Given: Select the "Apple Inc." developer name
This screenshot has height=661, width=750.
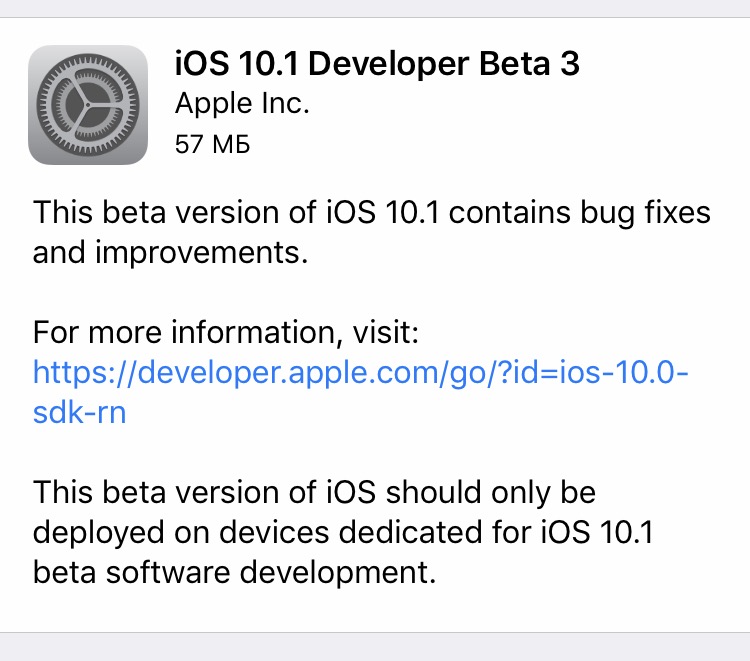Looking at the screenshot, I should [x=242, y=102].
